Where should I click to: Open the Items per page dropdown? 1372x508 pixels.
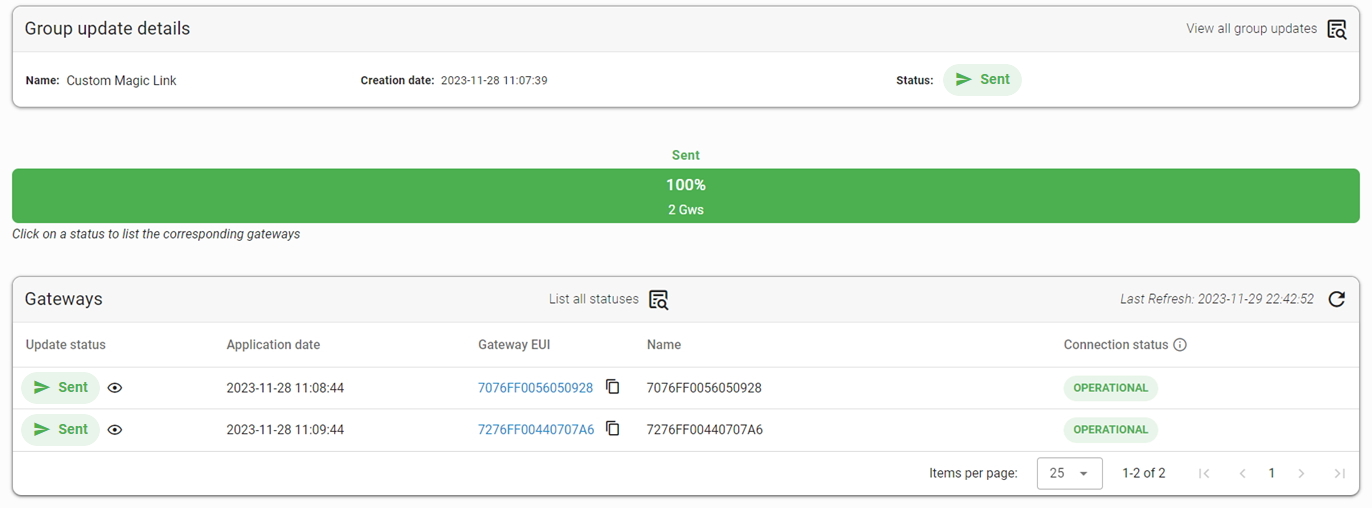click(1070, 474)
